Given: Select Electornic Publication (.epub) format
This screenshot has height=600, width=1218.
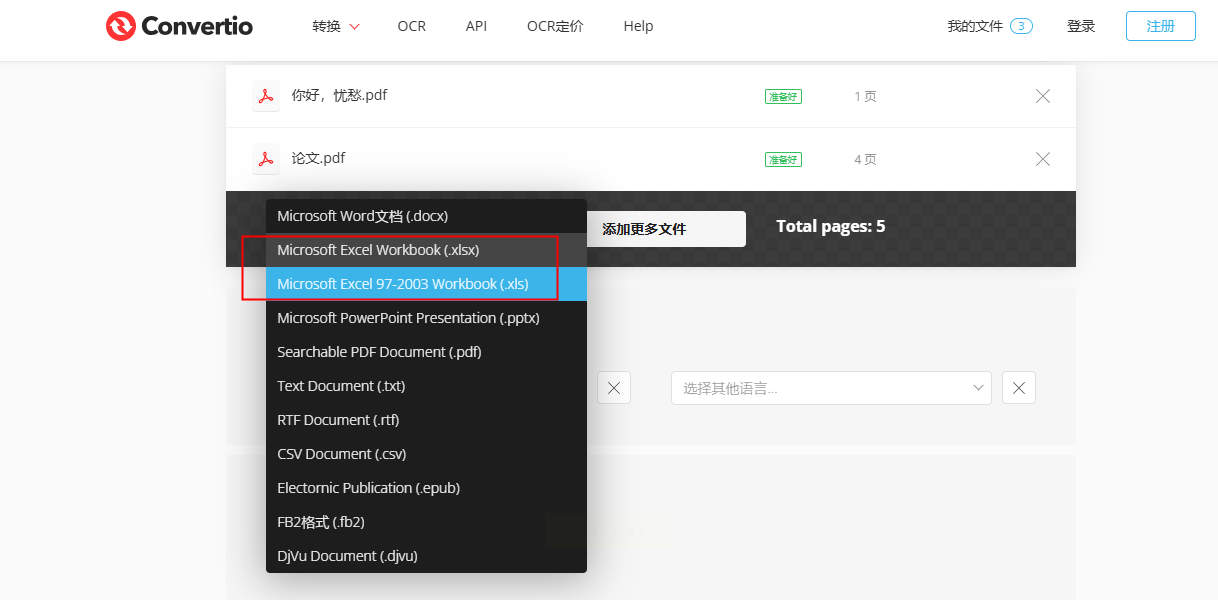Looking at the screenshot, I should [426, 488].
